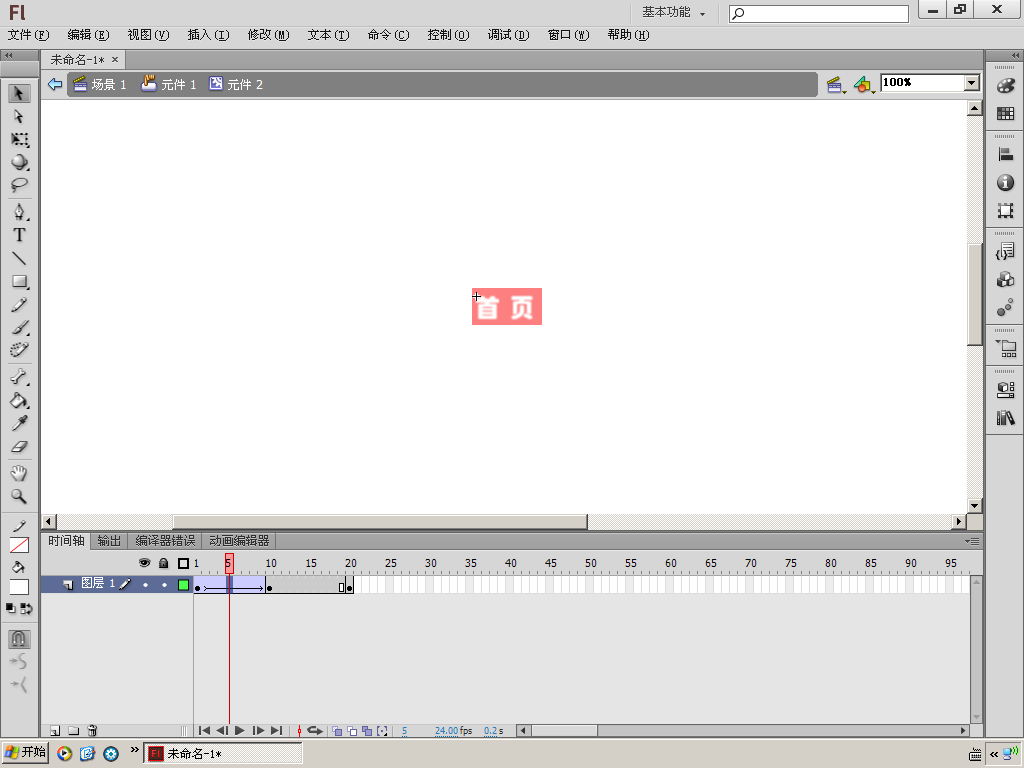Open the Align panel icon
Screen dimensions: 1024x768
tap(1005, 155)
